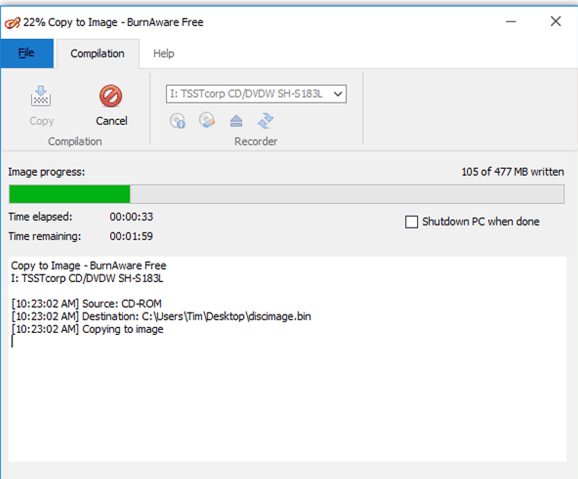
Task: Click the refresh drives icon
Action: click(x=265, y=121)
